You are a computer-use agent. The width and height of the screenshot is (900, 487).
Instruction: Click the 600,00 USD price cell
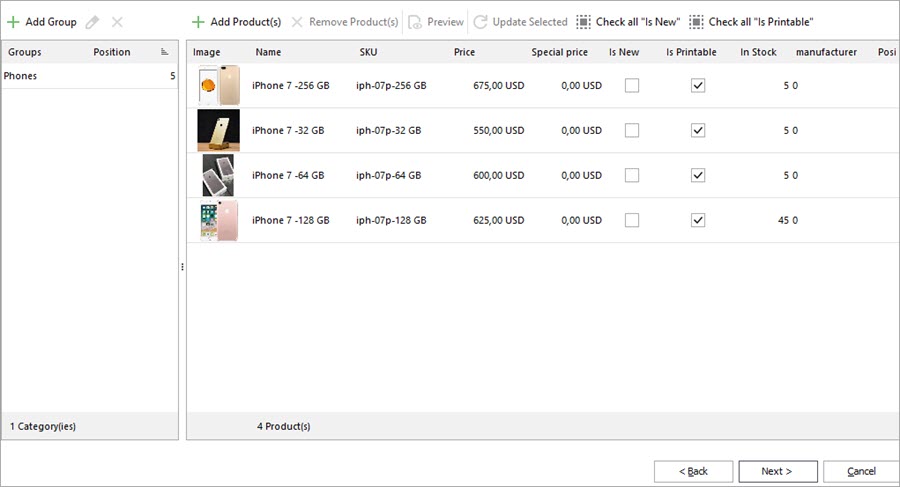[x=499, y=175]
